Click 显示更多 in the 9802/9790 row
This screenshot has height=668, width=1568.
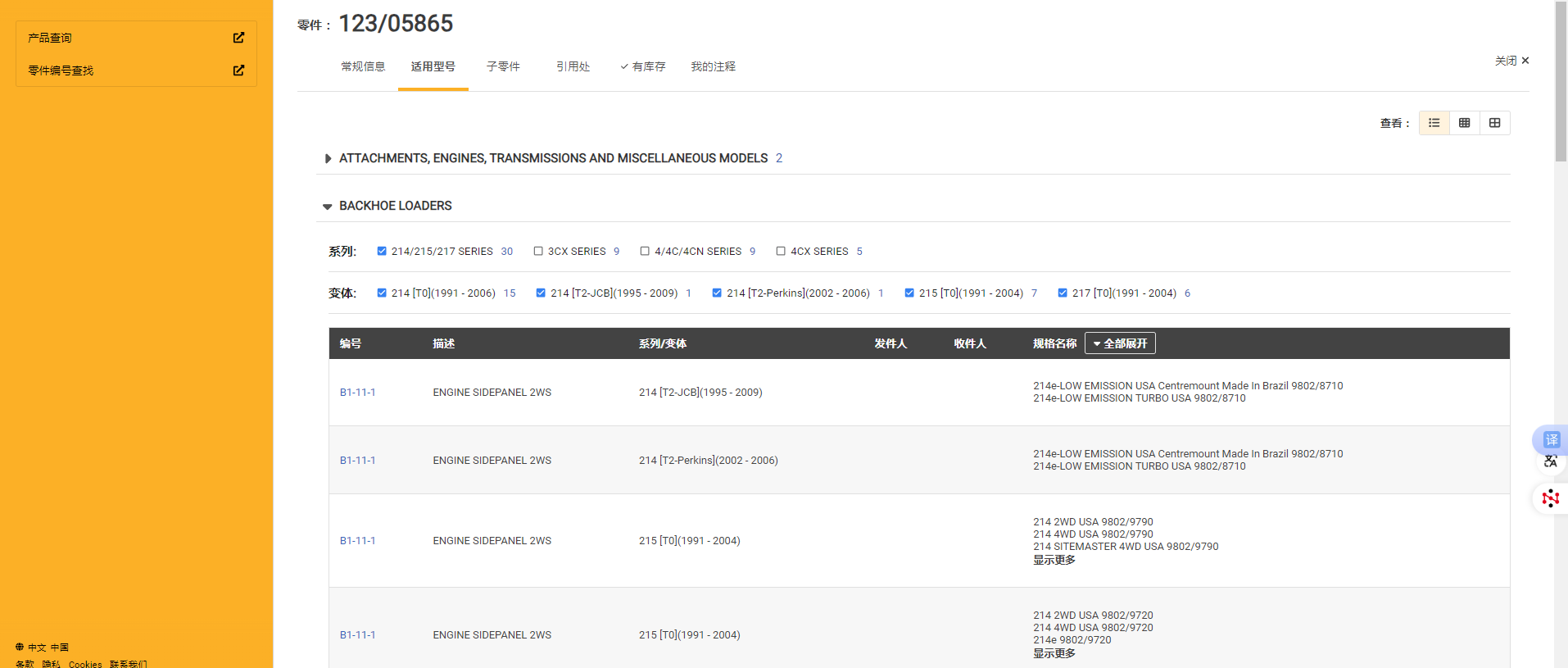(x=1054, y=560)
